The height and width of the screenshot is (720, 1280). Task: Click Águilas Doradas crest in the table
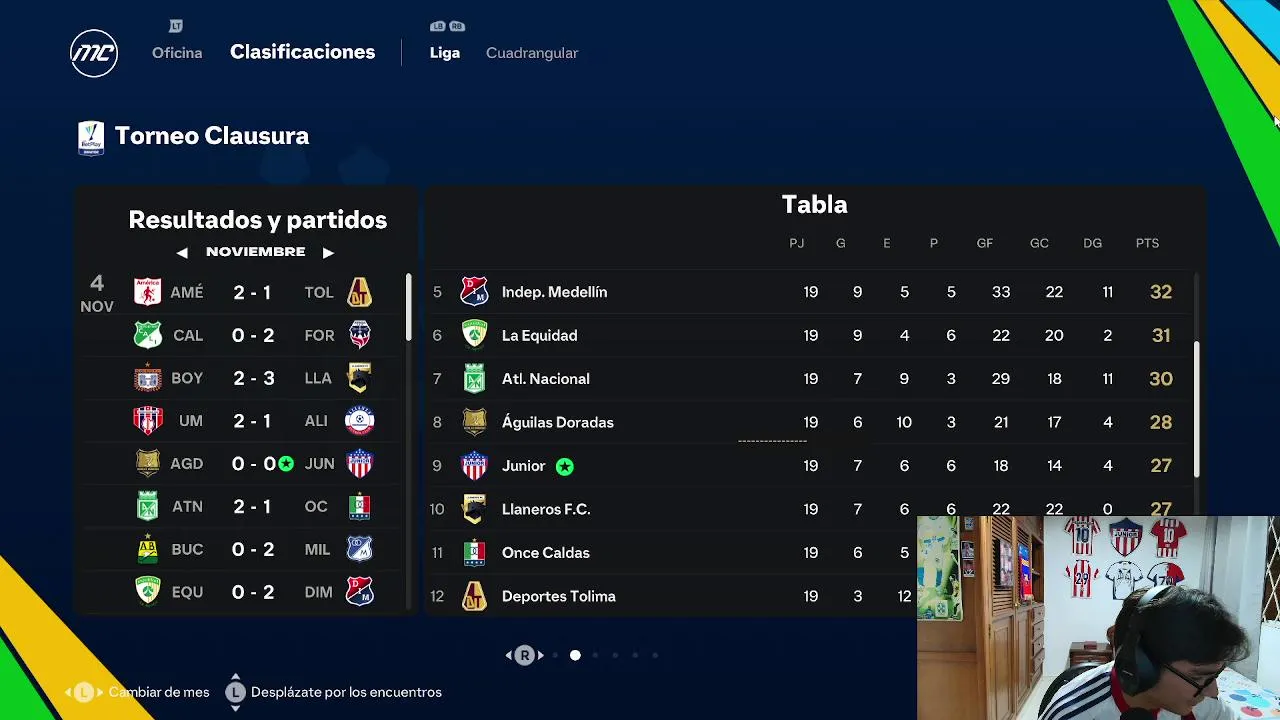(474, 422)
